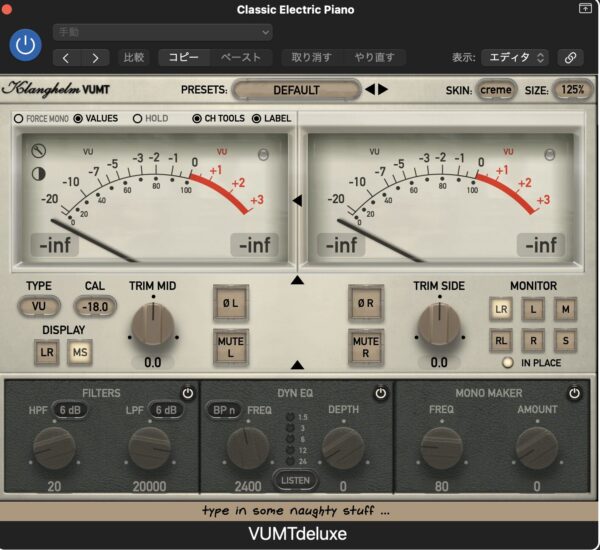This screenshot has width=600, height=550.
Task: Go to the previous preset arrow
Action: click(370, 90)
